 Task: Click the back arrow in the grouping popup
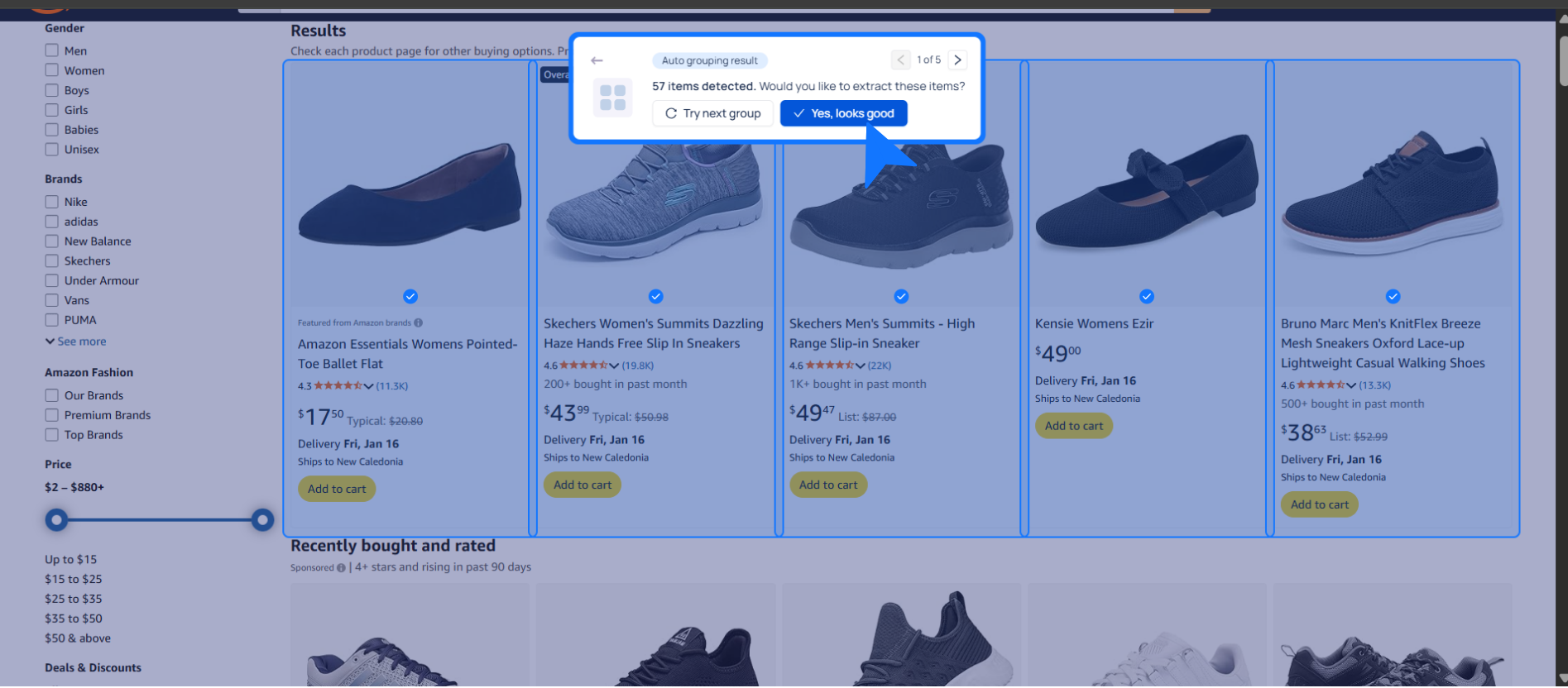pos(597,60)
